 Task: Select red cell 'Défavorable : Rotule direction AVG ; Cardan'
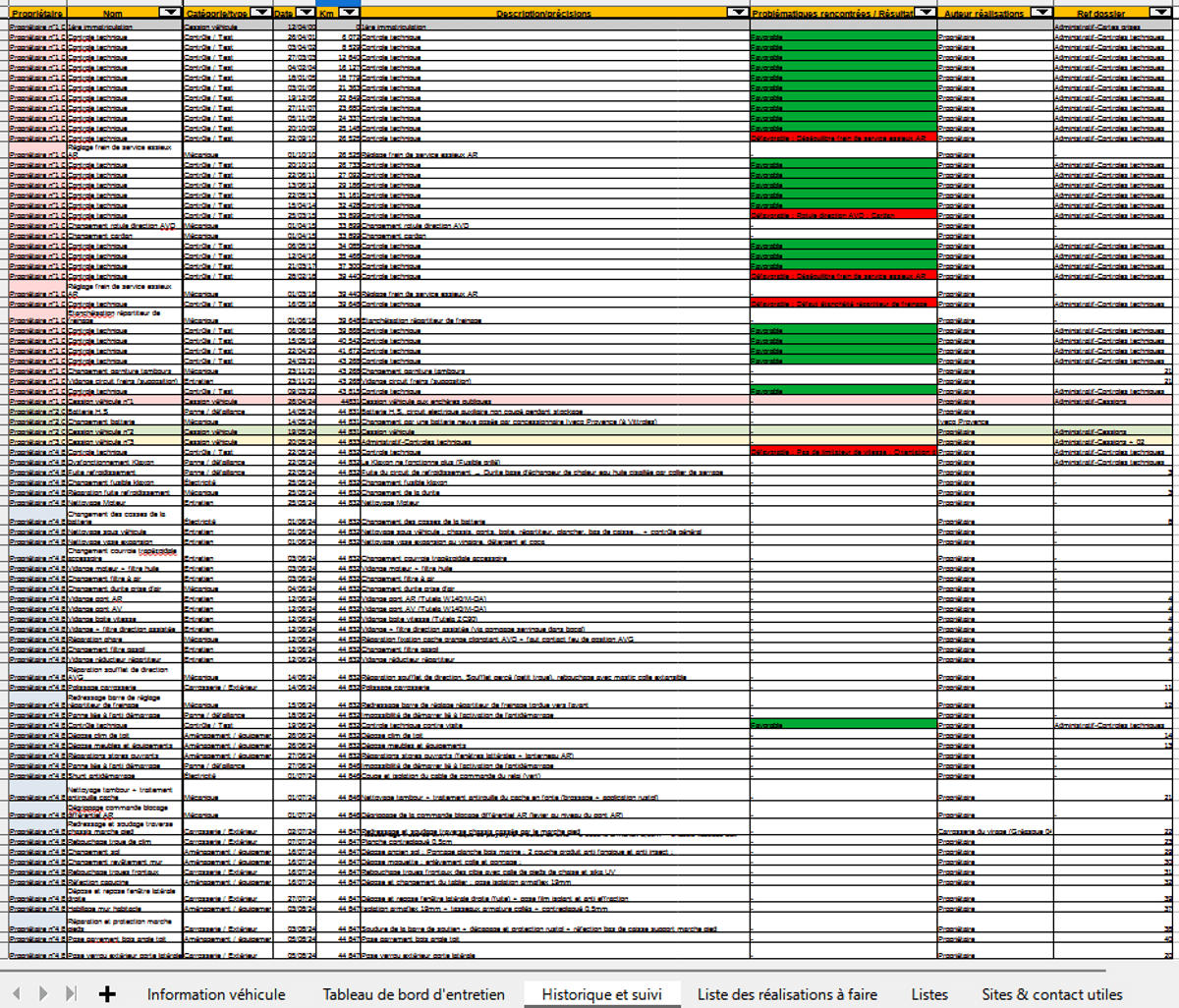(x=844, y=215)
